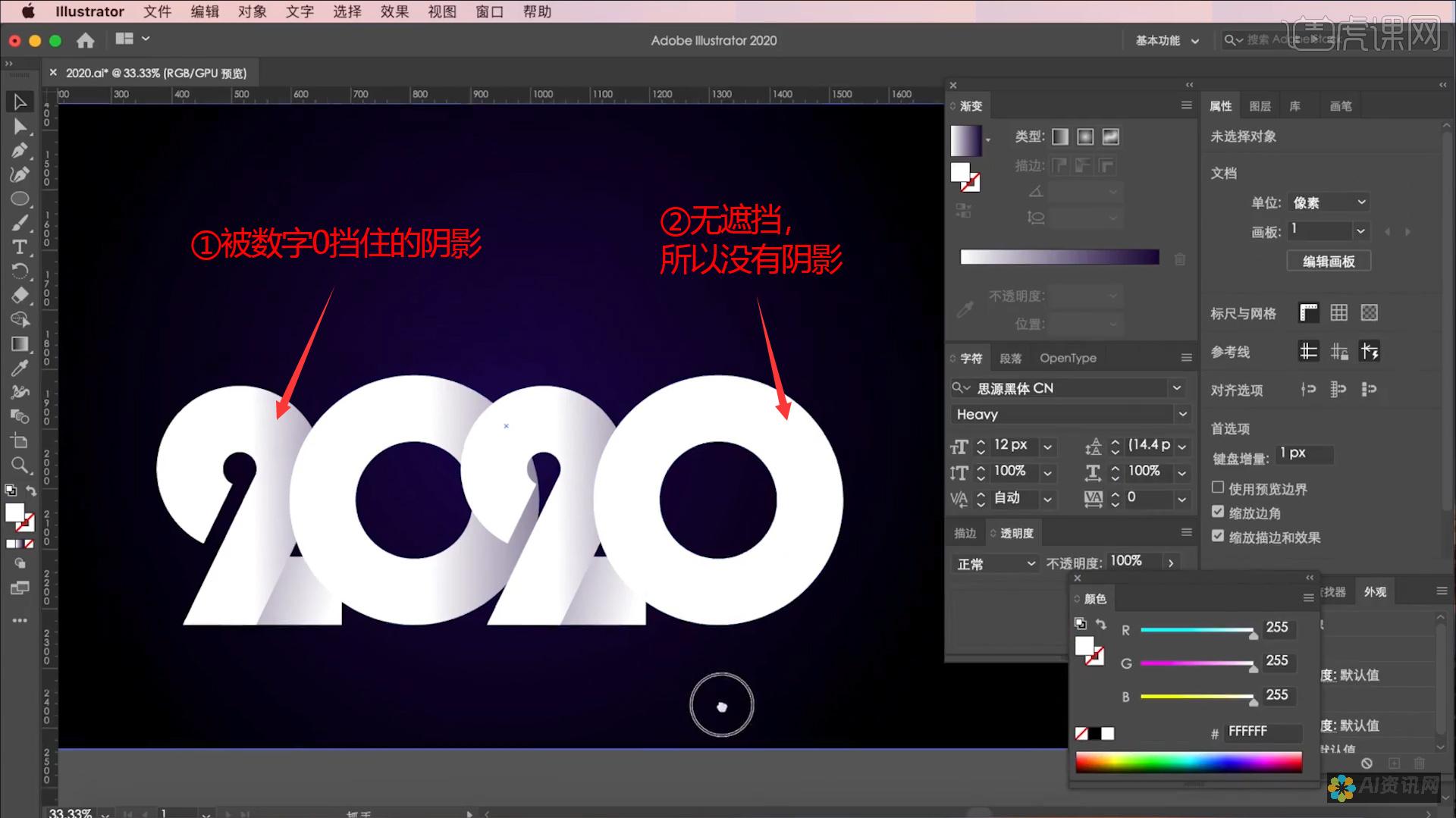Screen dimensions: 1456x818
Task: Enable 使用预览边界 checkbox
Action: [1218, 487]
